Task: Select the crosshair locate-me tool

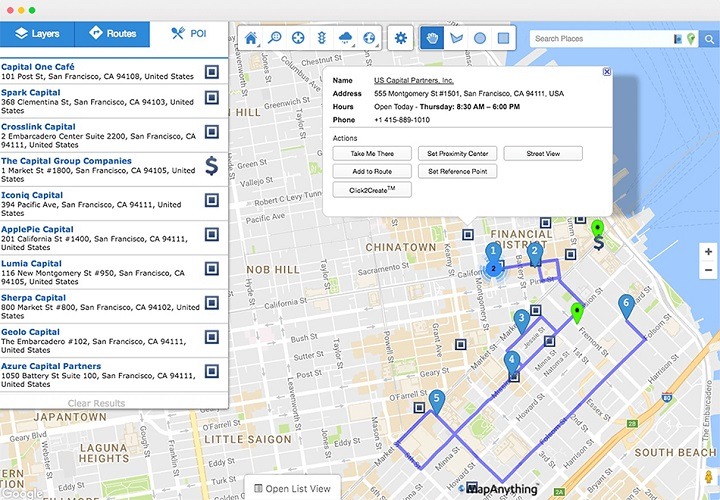Action: (298, 38)
